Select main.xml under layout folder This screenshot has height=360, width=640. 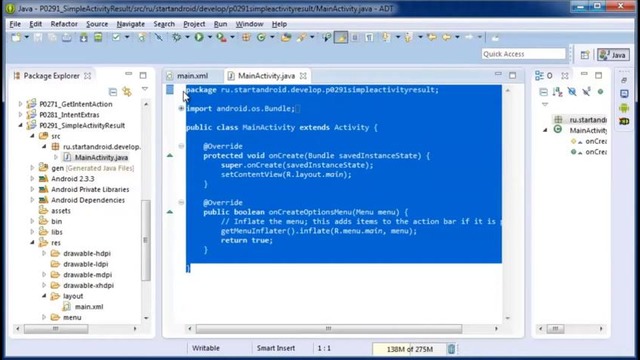[89, 307]
